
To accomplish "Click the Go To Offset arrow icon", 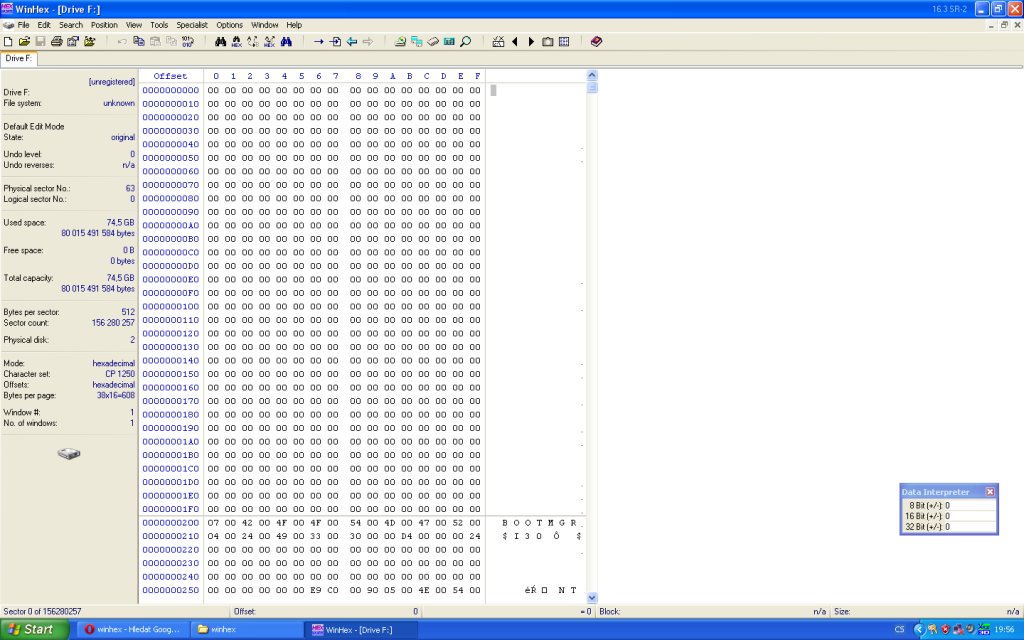I will [318, 41].
